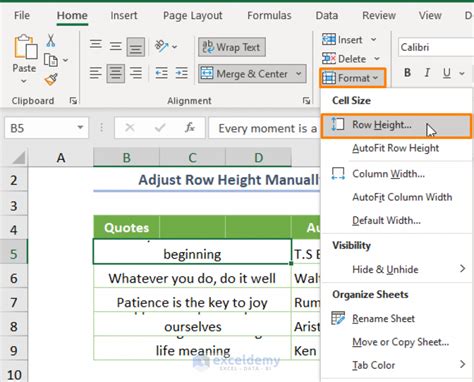Open the Review tab
The width and height of the screenshot is (474, 382).
[x=379, y=15]
